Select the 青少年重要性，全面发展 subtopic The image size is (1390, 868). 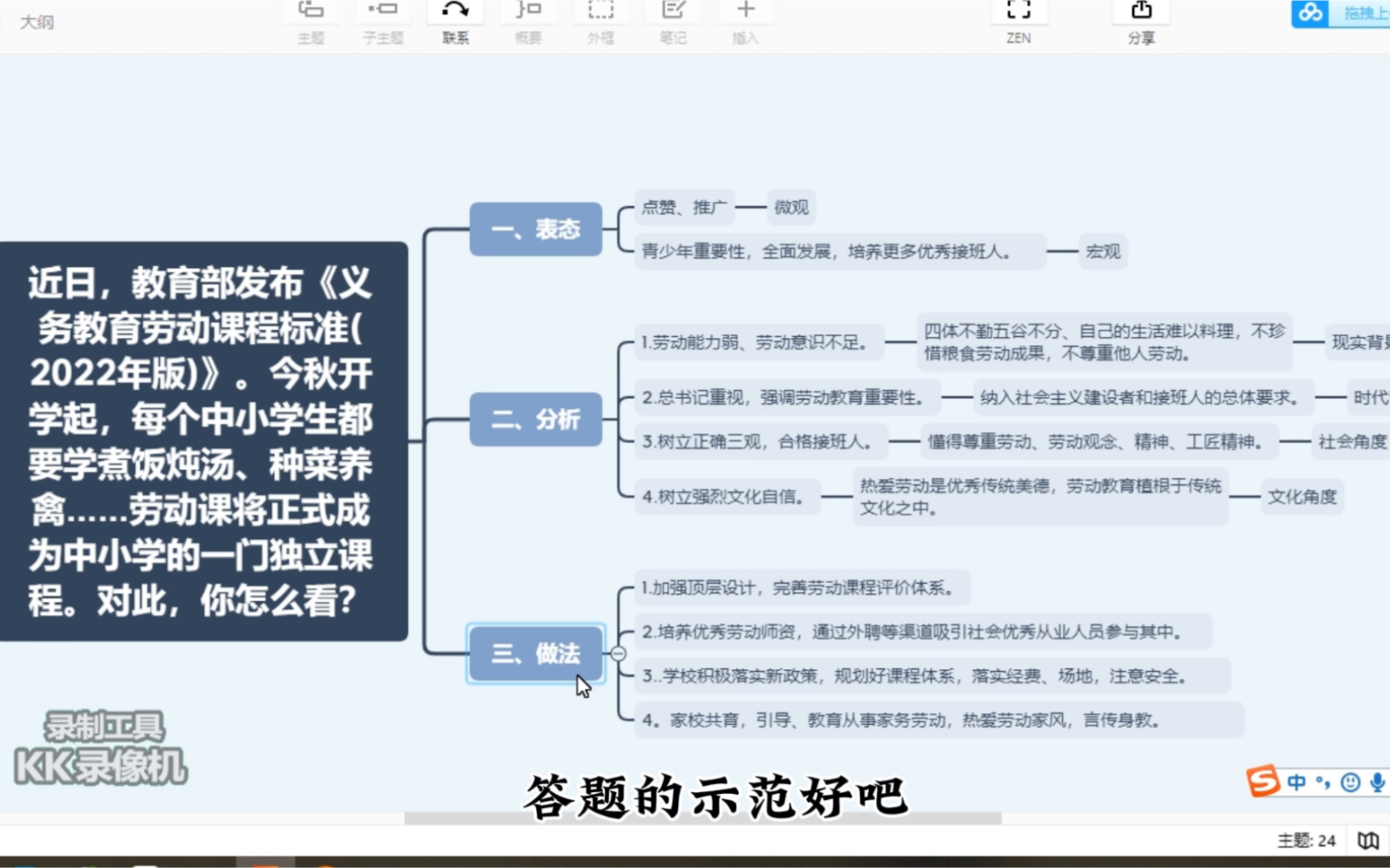[x=839, y=251]
